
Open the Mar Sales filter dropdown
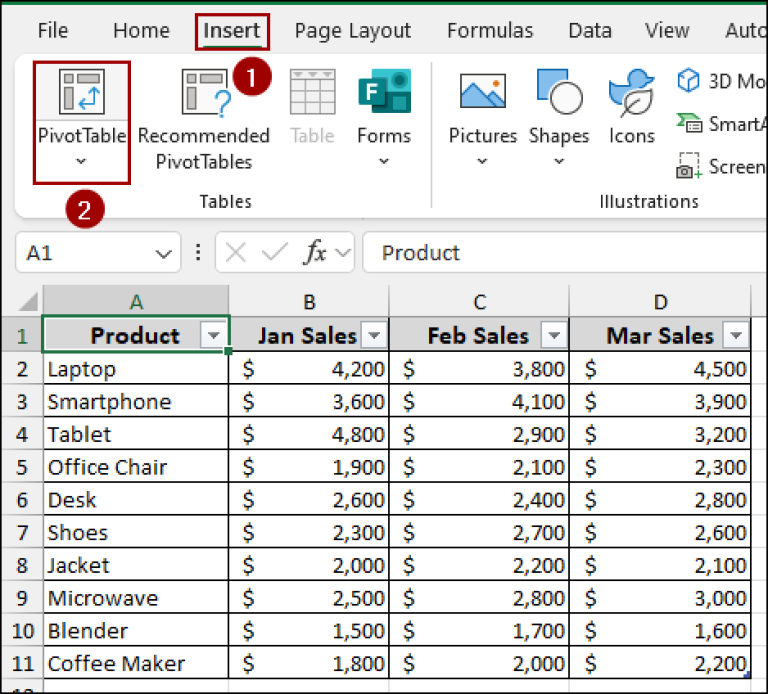click(x=736, y=335)
